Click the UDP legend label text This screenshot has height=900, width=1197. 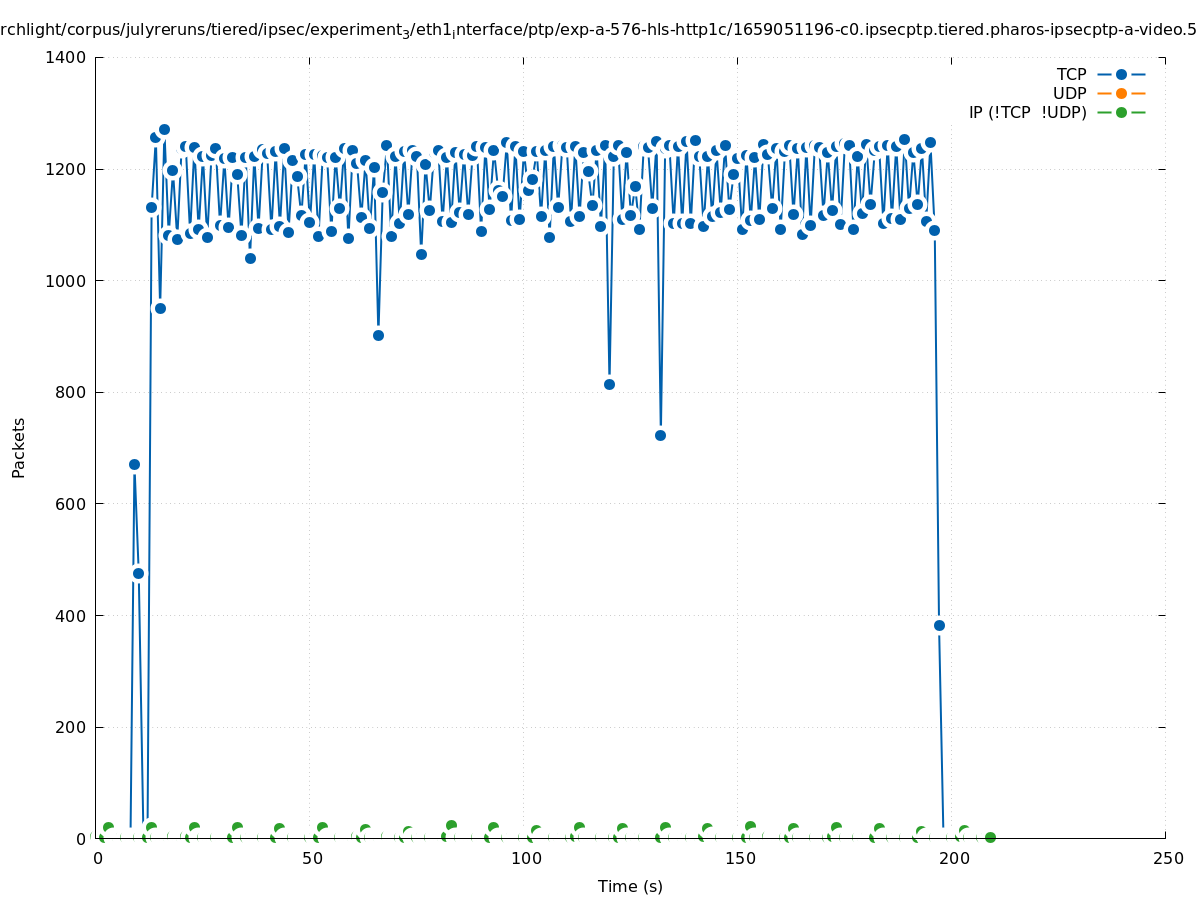1069,93
